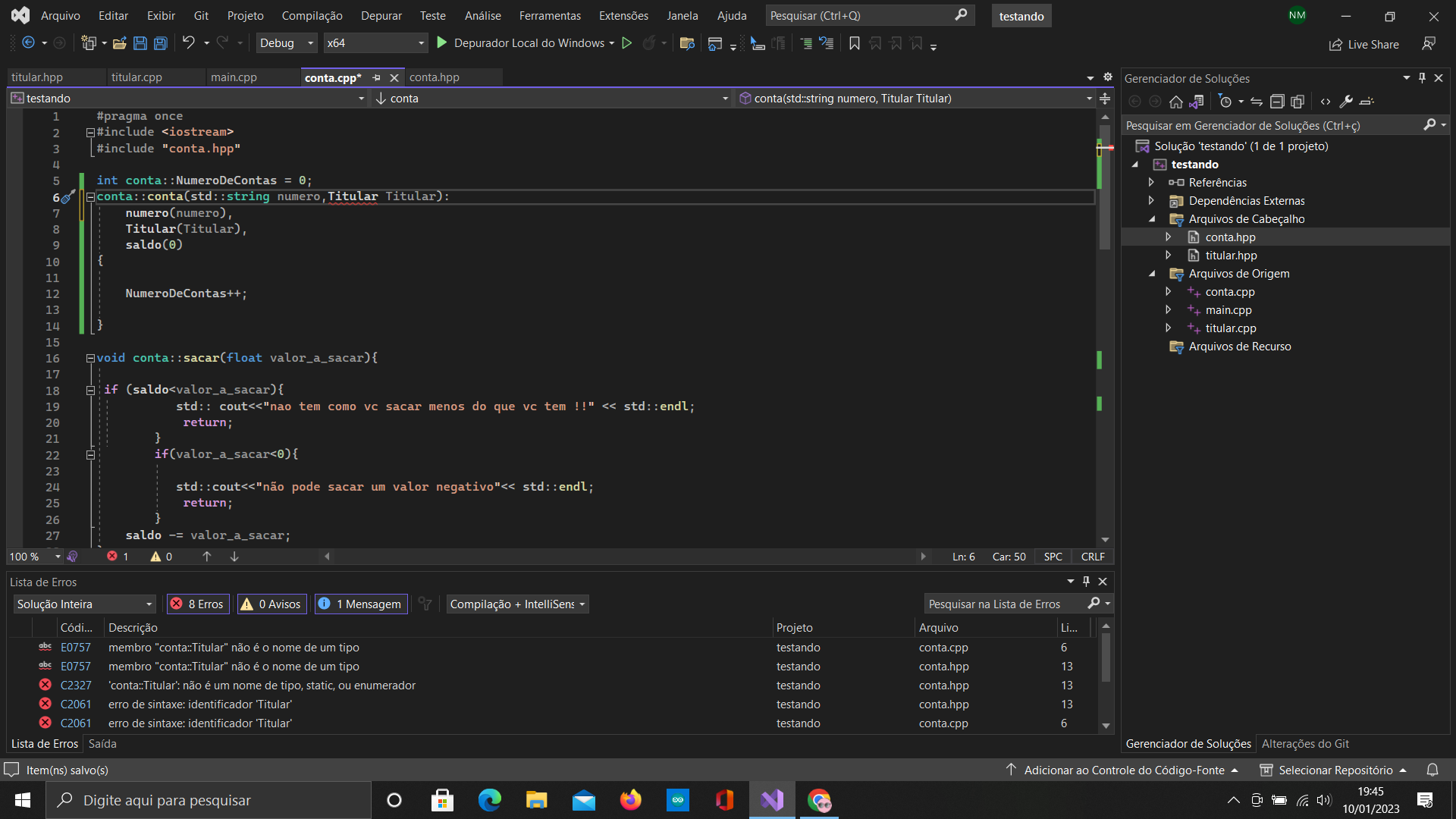Open the Compilação menu
The width and height of the screenshot is (1456, 819).
tap(312, 15)
